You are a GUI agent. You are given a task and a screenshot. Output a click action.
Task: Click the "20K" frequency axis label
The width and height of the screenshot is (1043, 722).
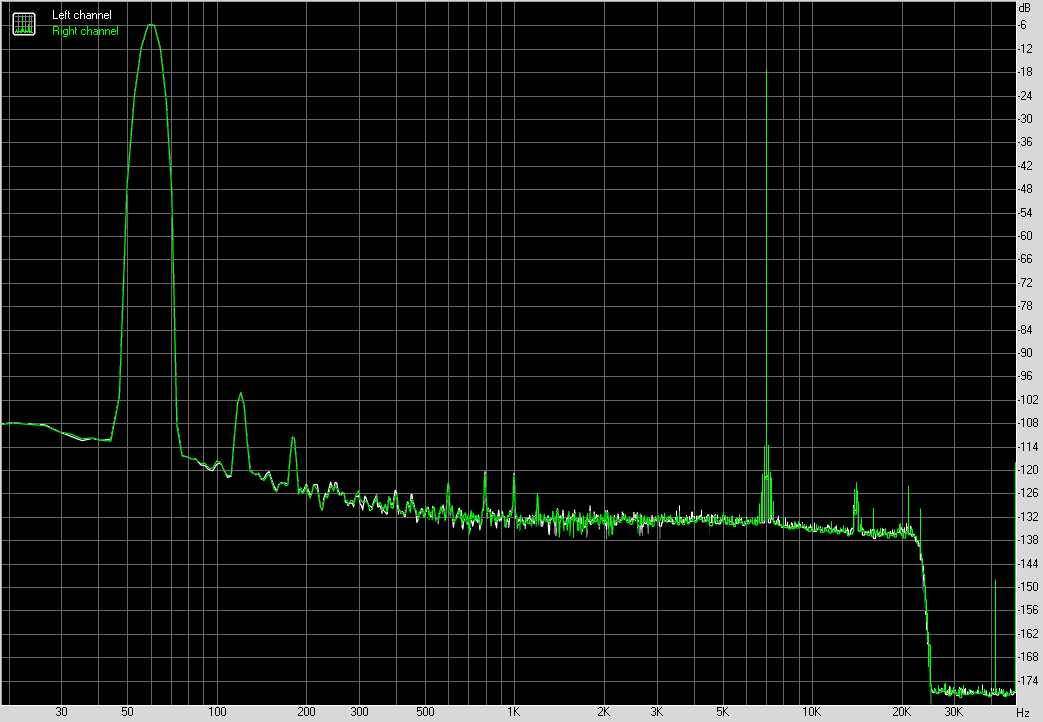(901, 712)
